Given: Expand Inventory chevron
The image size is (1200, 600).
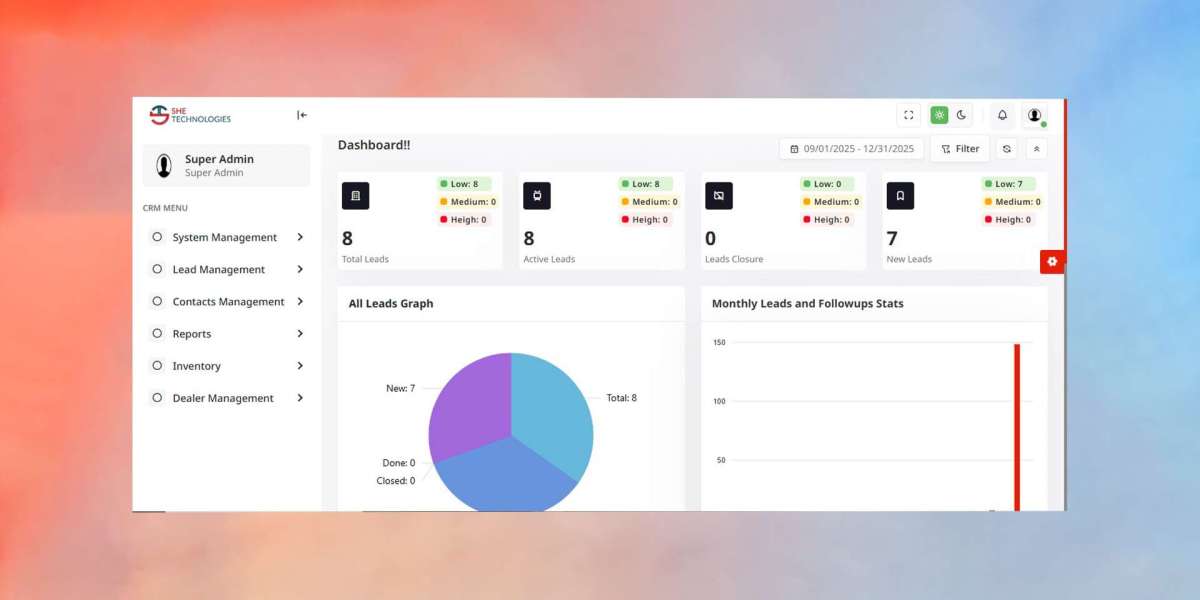Looking at the screenshot, I should pos(300,366).
